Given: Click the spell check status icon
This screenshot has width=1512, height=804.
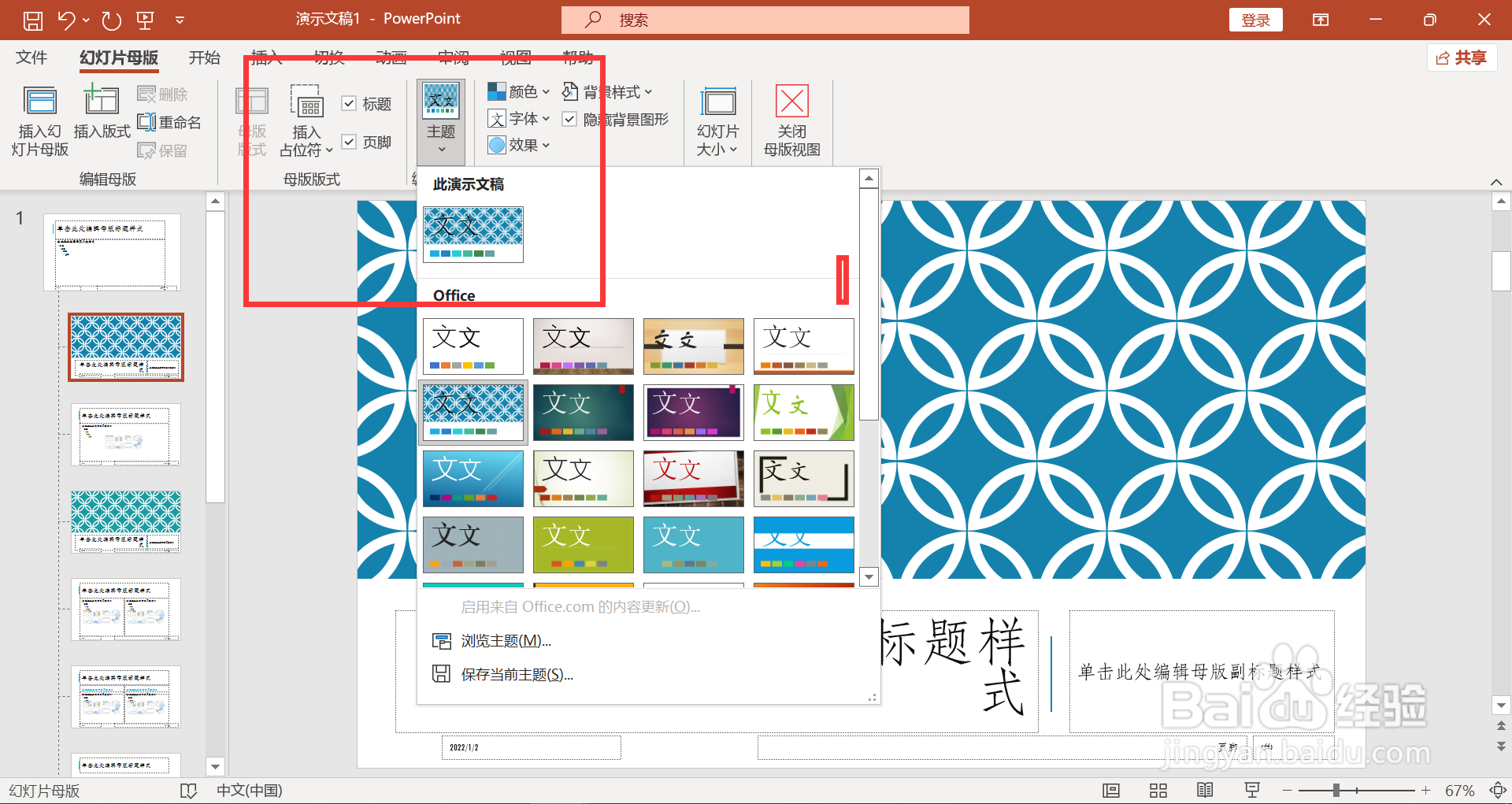Looking at the screenshot, I should click(188, 791).
